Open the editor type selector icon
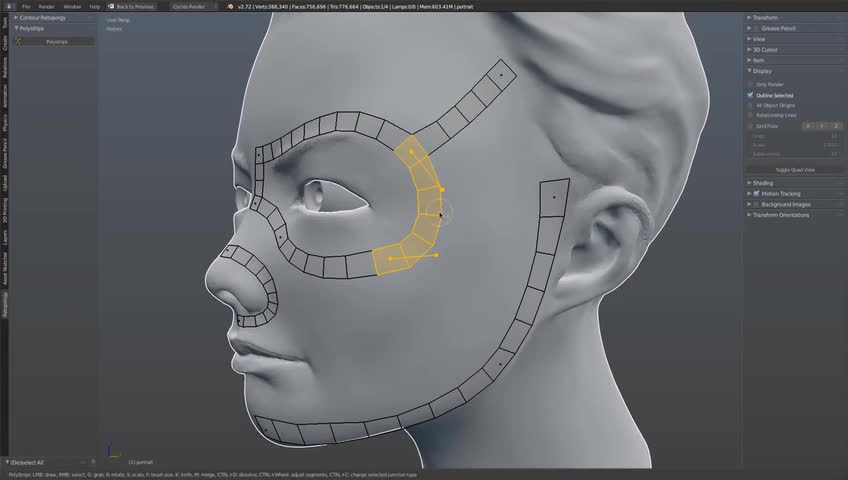Image resolution: width=848 pixels, height=480 pixels. point(9,6)
